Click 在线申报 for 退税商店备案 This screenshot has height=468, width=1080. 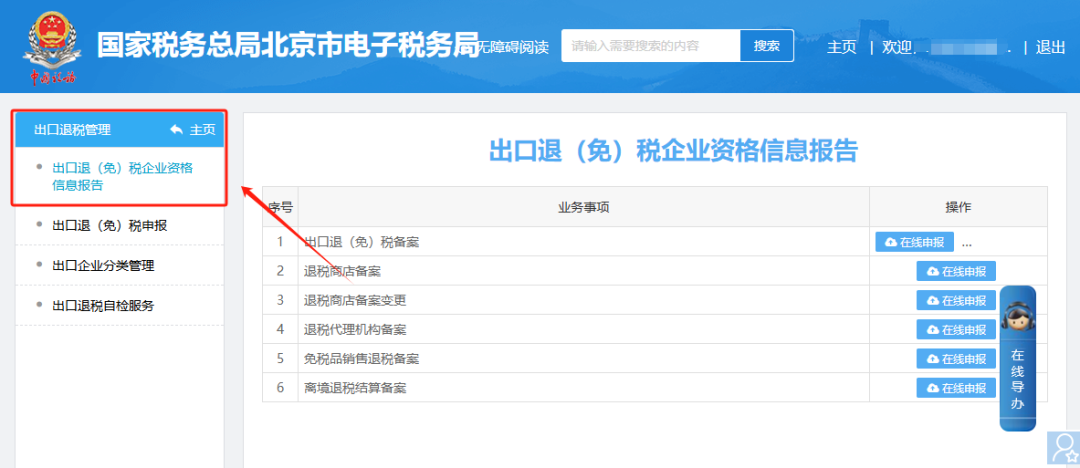(956, 271)
